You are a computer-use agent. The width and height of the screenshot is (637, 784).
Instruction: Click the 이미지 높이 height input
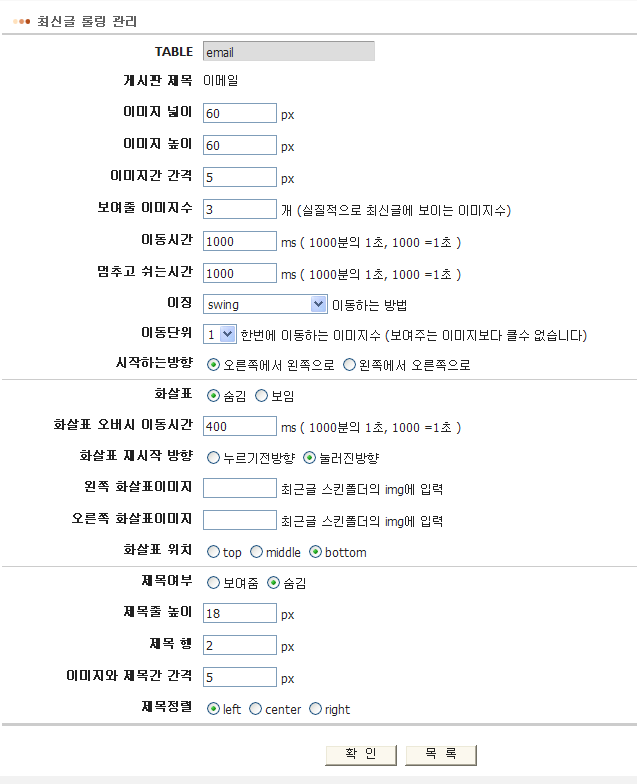tap(239, 146)
